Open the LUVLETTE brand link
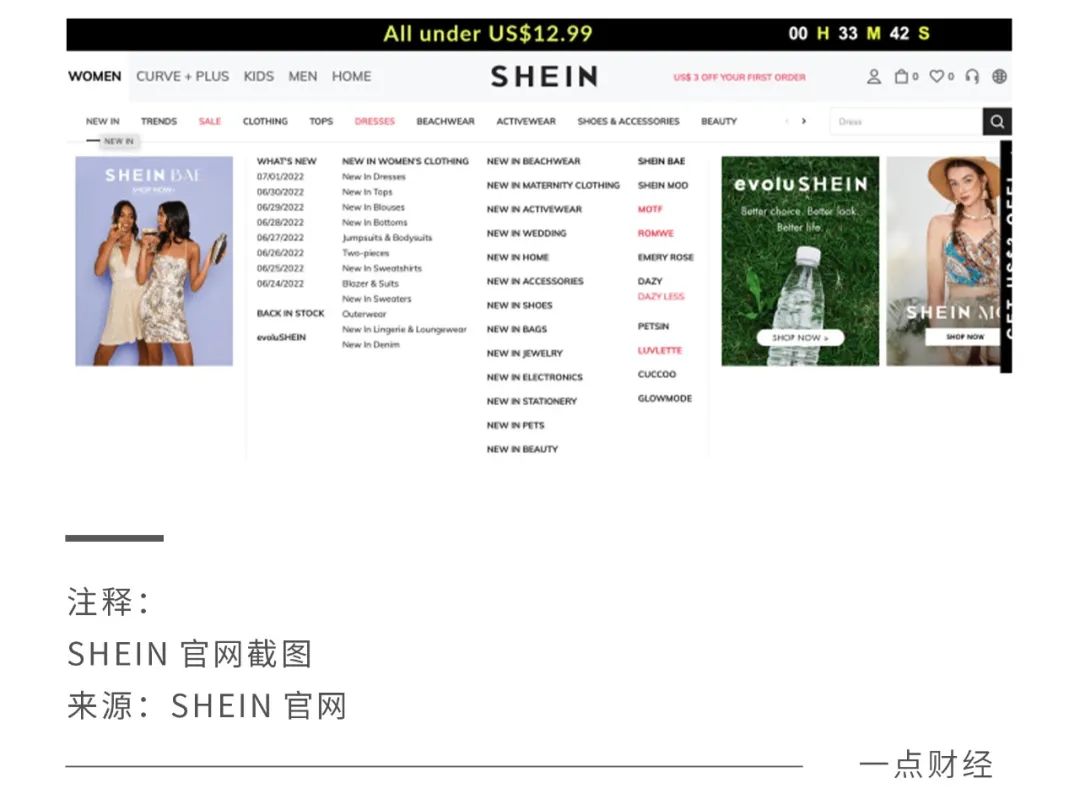The height and width of the screenshot is (810, 1080). 660,351
